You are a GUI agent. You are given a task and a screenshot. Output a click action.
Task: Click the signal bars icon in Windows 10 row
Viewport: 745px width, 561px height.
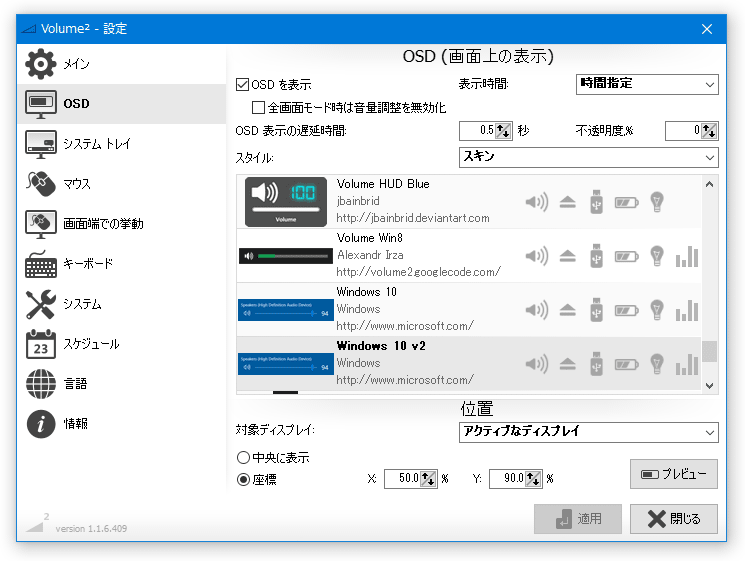(687, 311)
